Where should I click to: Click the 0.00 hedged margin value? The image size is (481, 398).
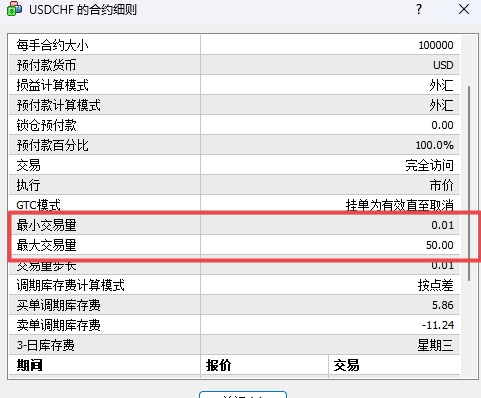click(442, 125)
